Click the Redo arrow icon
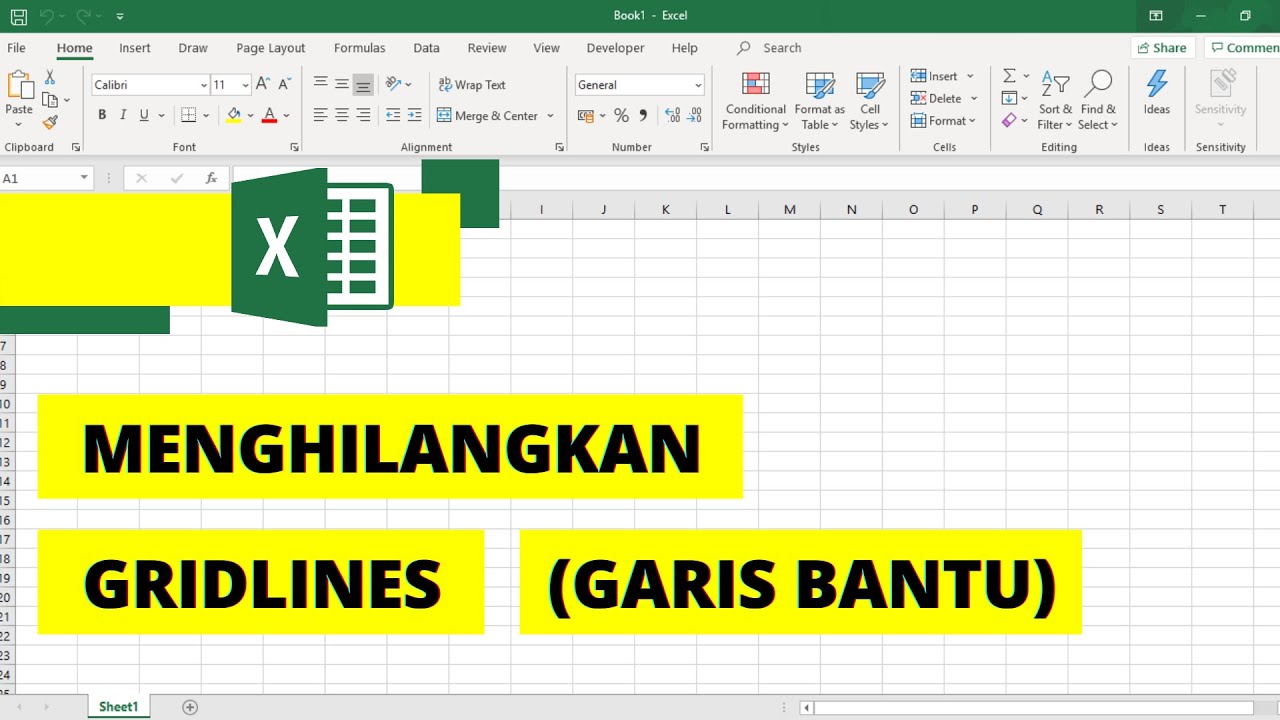This screenshot has width=1280, height=720. (84, 16)
